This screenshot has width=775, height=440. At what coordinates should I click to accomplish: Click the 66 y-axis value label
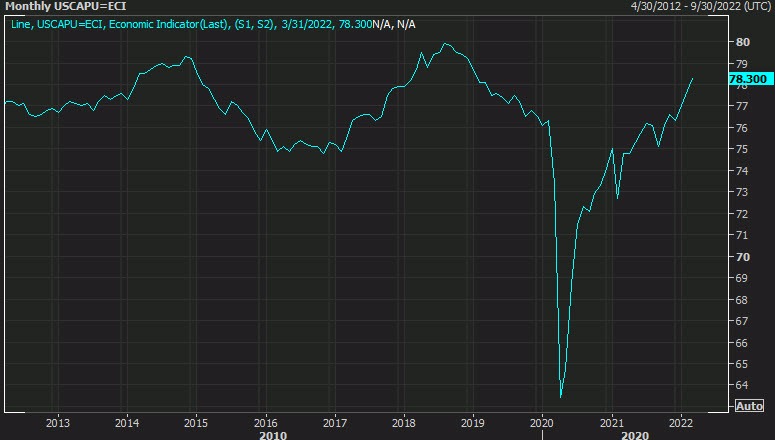742,343
